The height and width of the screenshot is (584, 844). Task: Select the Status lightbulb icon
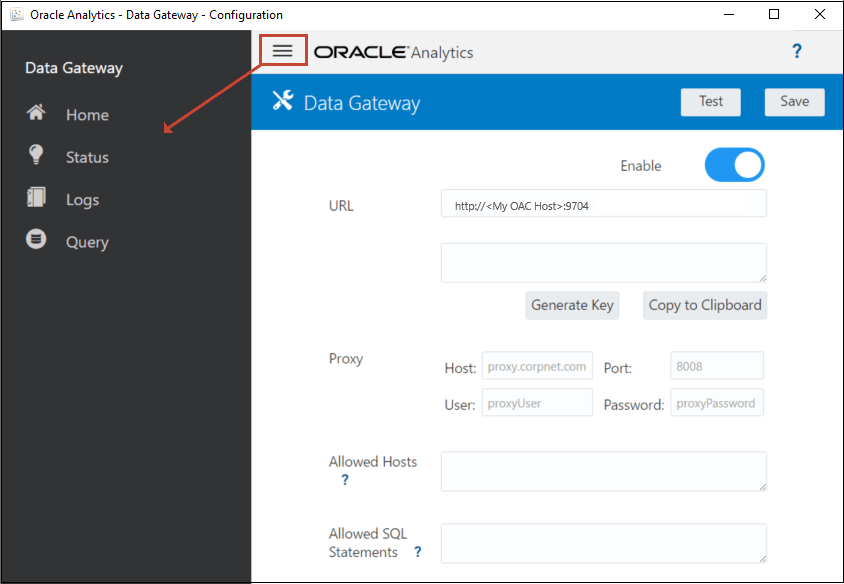pos(37,156)
